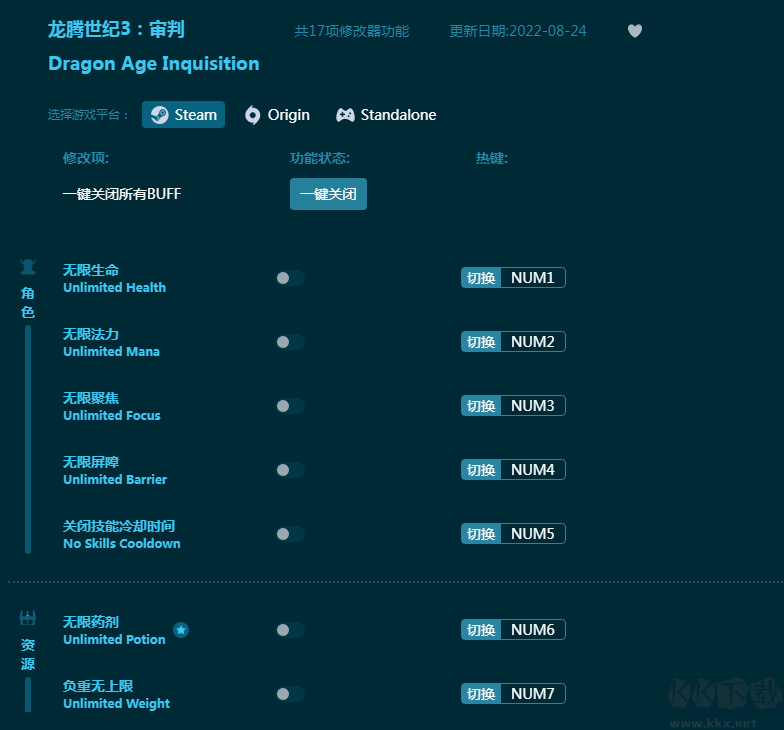
Task: Click 切换 button for NUM1 hotkey
Action: (x=481, y=278)
